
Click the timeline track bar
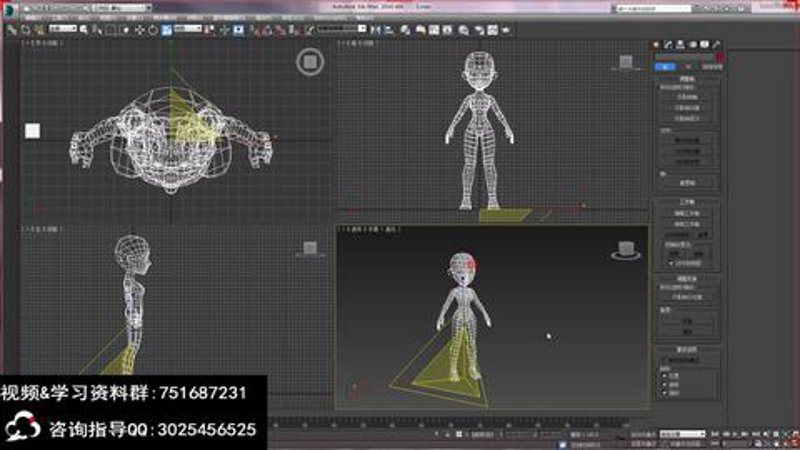[x=448, y=423]
